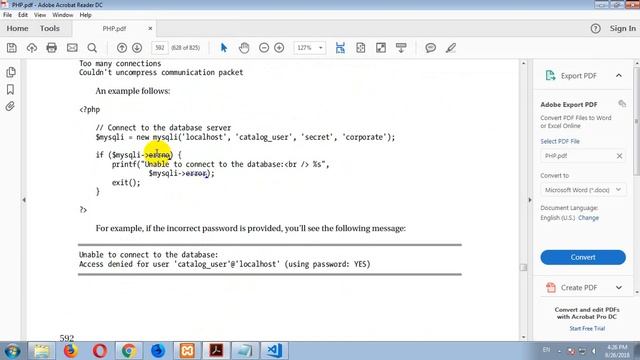
Task: Collapse the Export PDF section
Action: [619, 76]
